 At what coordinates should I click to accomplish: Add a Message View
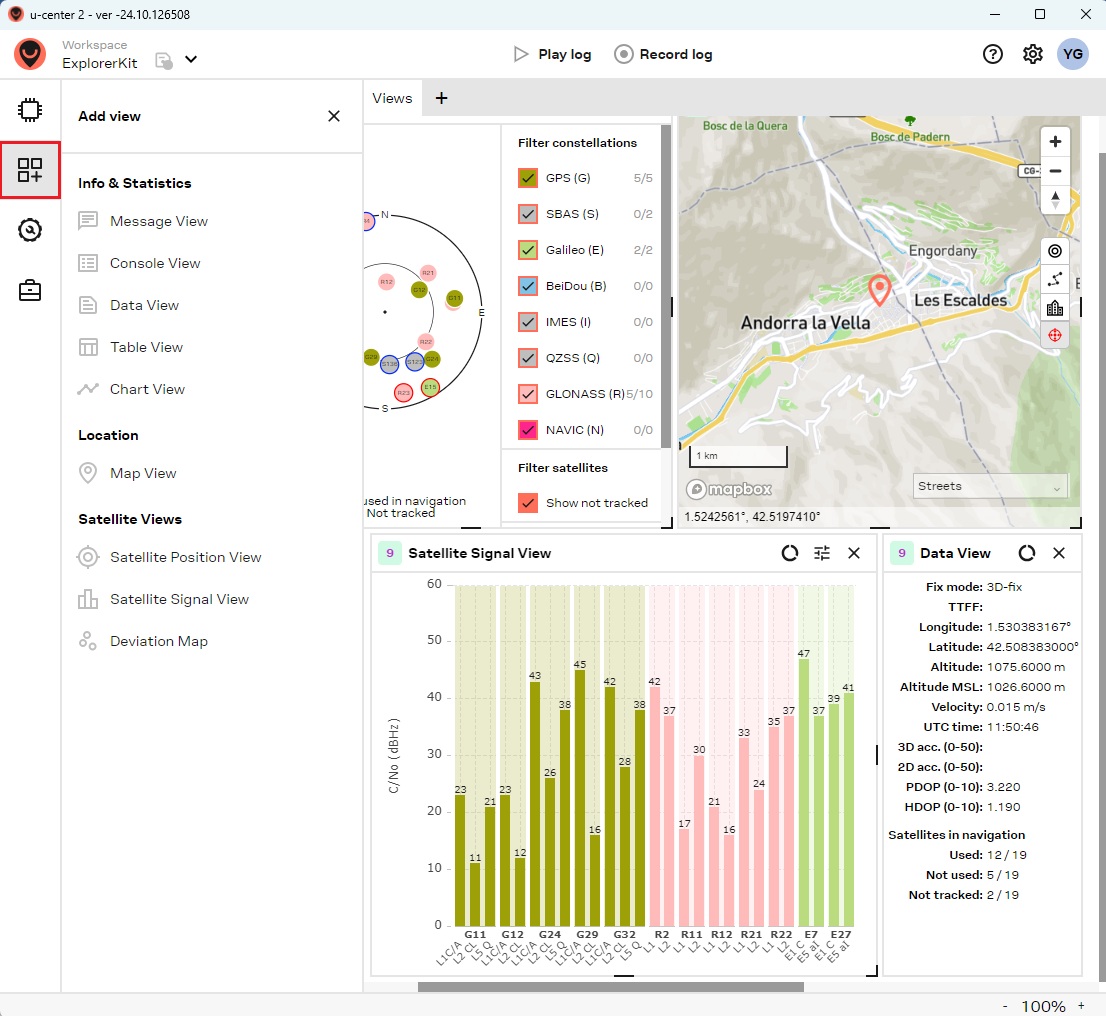point(159,221)
